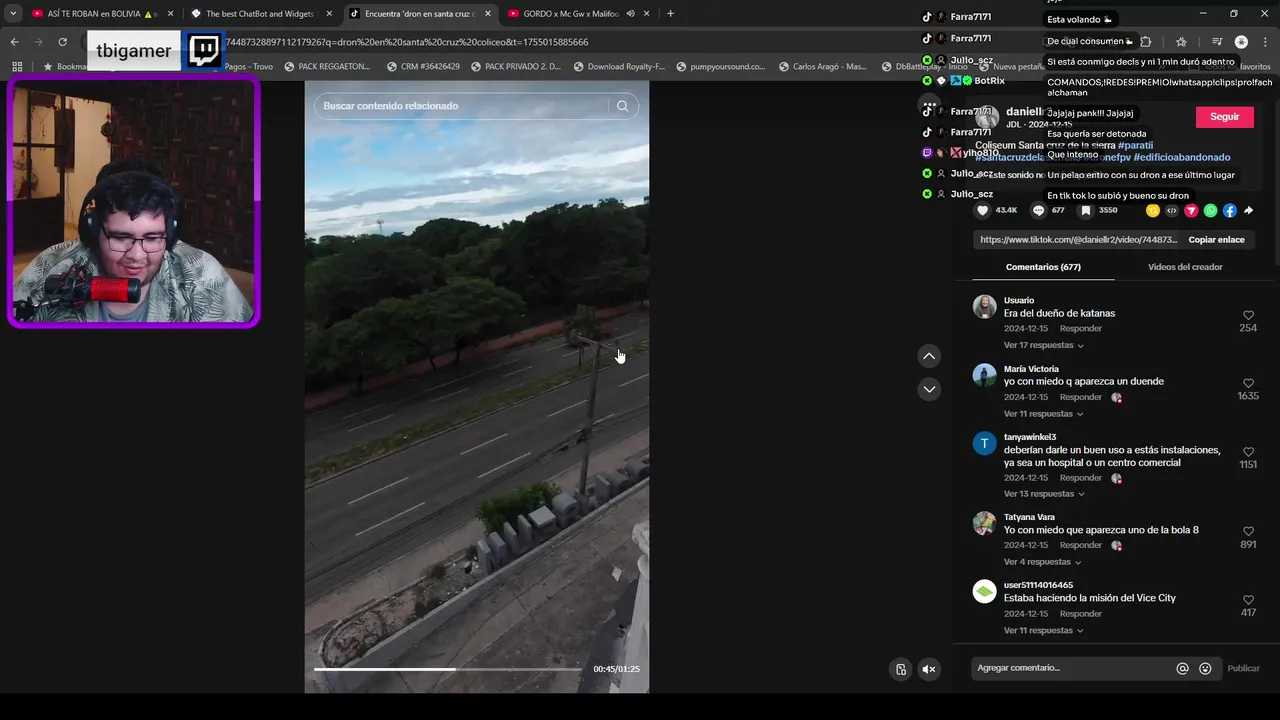Expand 'Ver 11 respuestas' under user51114016465
Screen dimensions: 1280x720
(x=1044, y=631)
